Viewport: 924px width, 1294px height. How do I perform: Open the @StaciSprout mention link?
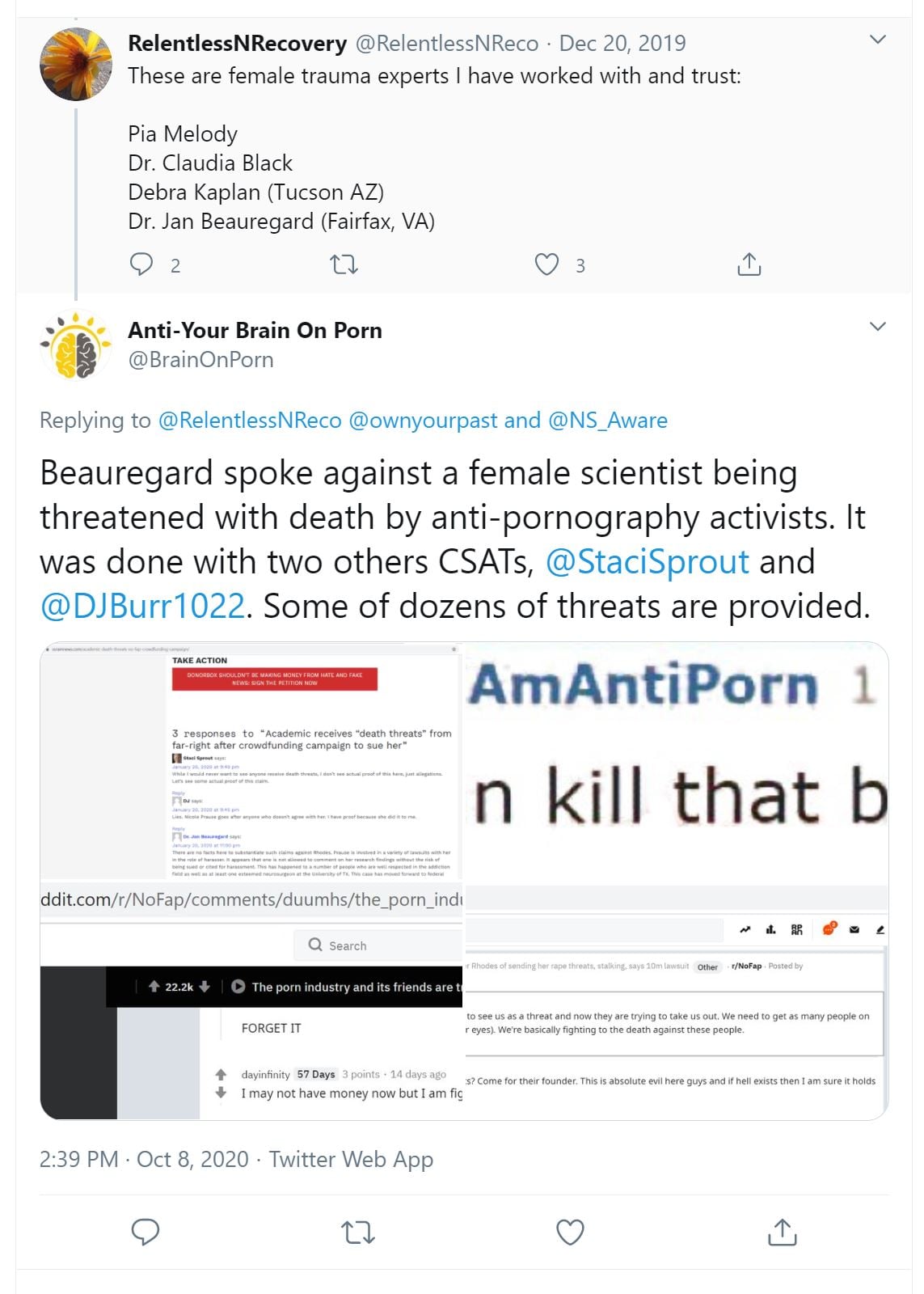pyautogui.click(x=648, y=562)
